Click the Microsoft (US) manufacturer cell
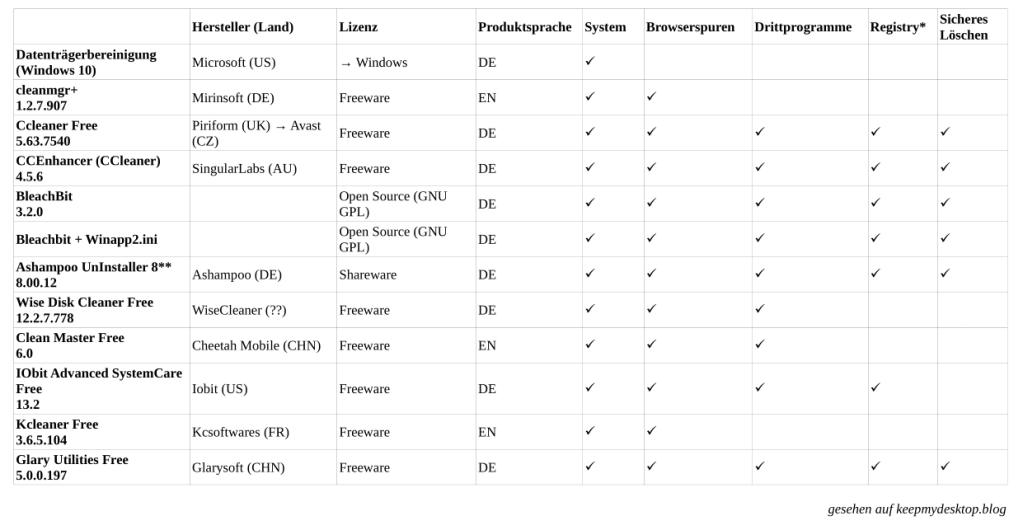The height and width of the screenshot is (530, 1023). (233, 62)
